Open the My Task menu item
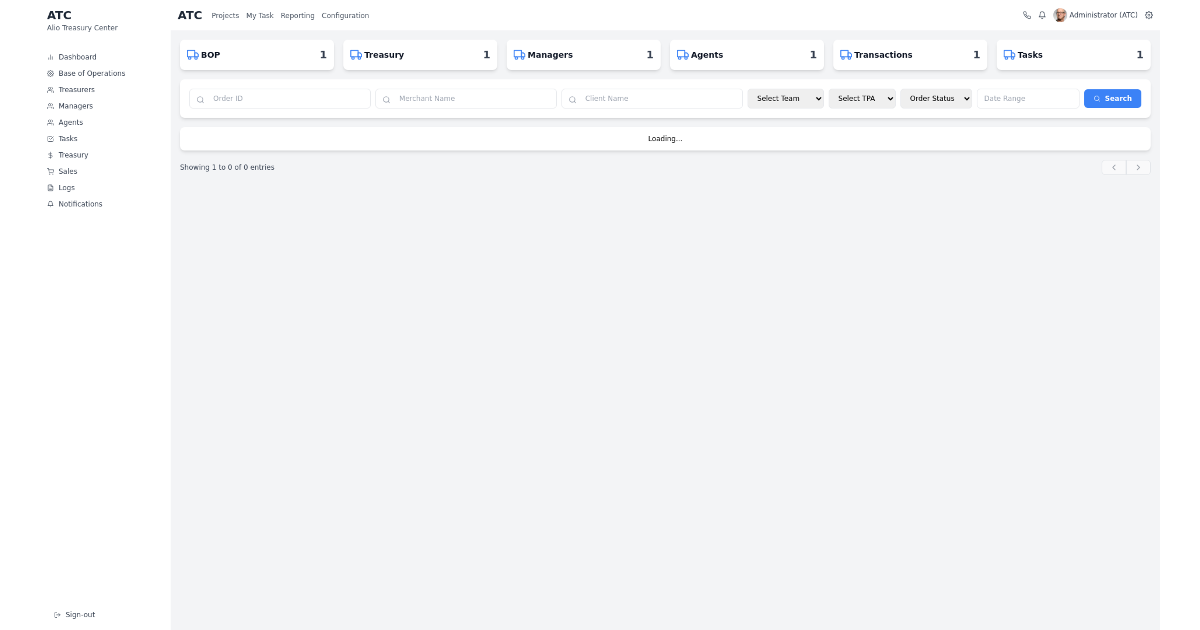The image size is (1200, 630). tap(259, 15)
